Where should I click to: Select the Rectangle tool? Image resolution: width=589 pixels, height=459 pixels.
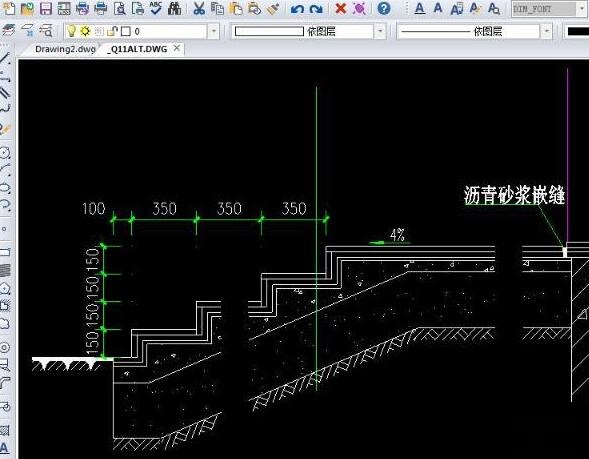[5, 252]
